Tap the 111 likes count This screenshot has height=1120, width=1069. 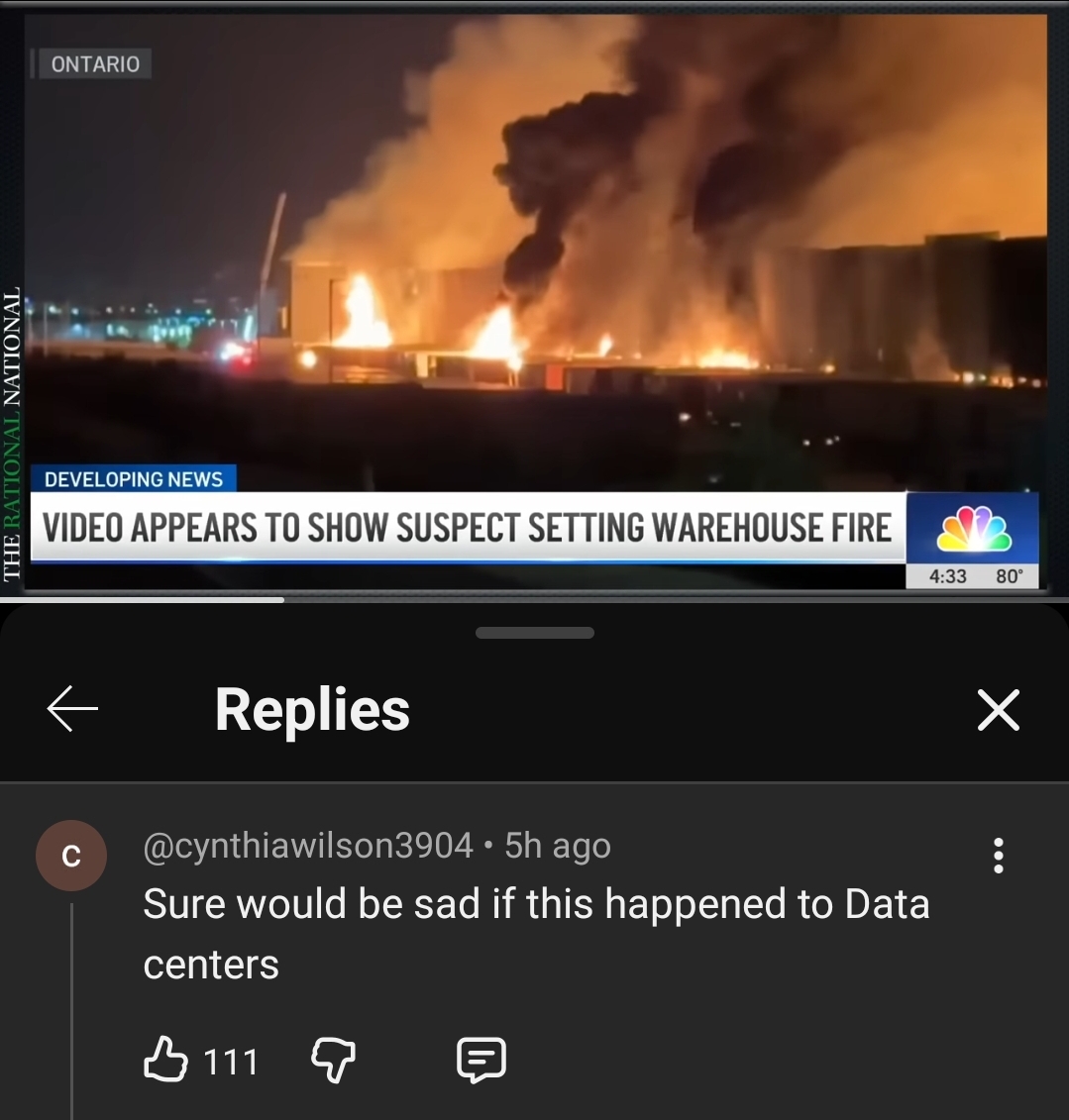tap(230, 1062)
